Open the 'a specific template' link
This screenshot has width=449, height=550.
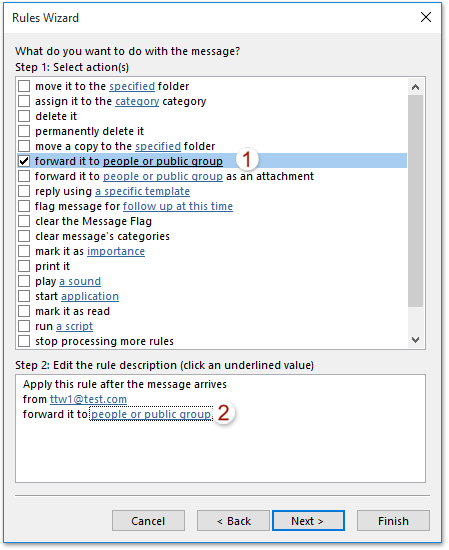tap(142, 192)
